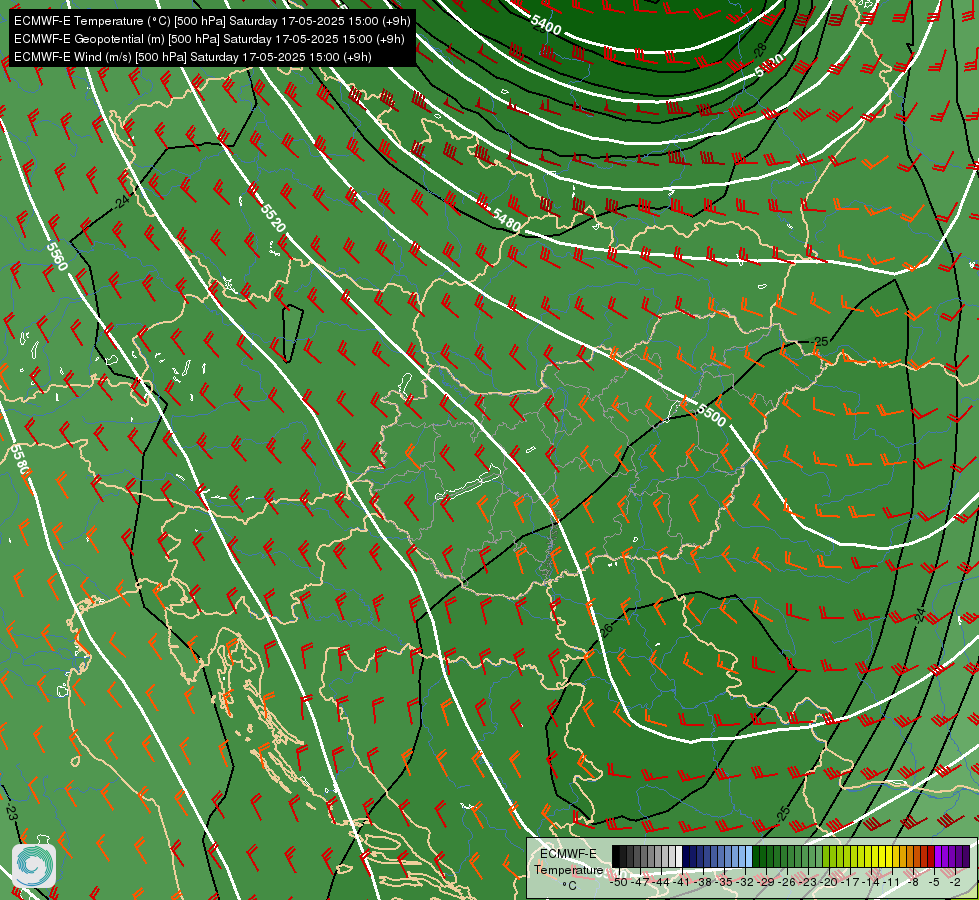Click the ECMWF-E legend title
This screenshot has height=900, width=979.
(x=568, y=854)
